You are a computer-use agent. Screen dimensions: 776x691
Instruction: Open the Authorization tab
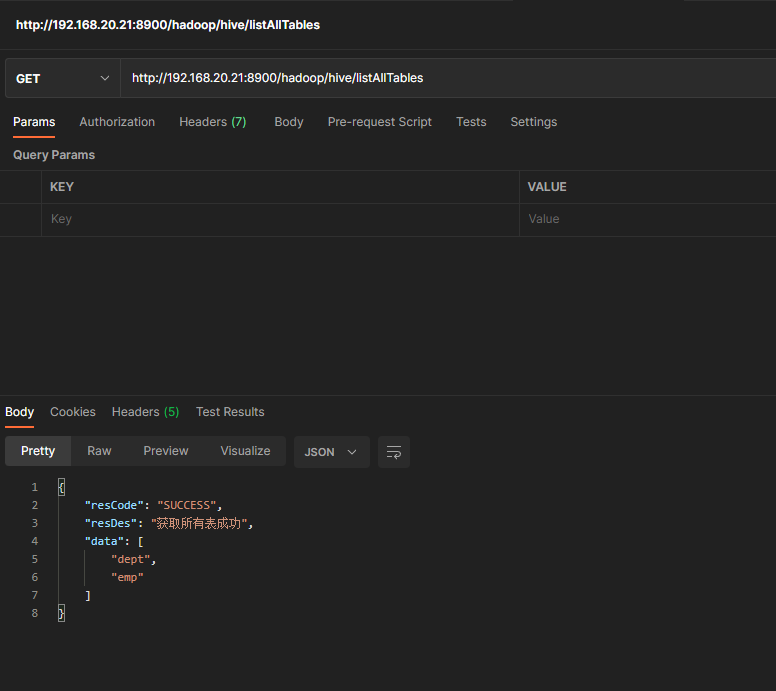pos(117,122)
